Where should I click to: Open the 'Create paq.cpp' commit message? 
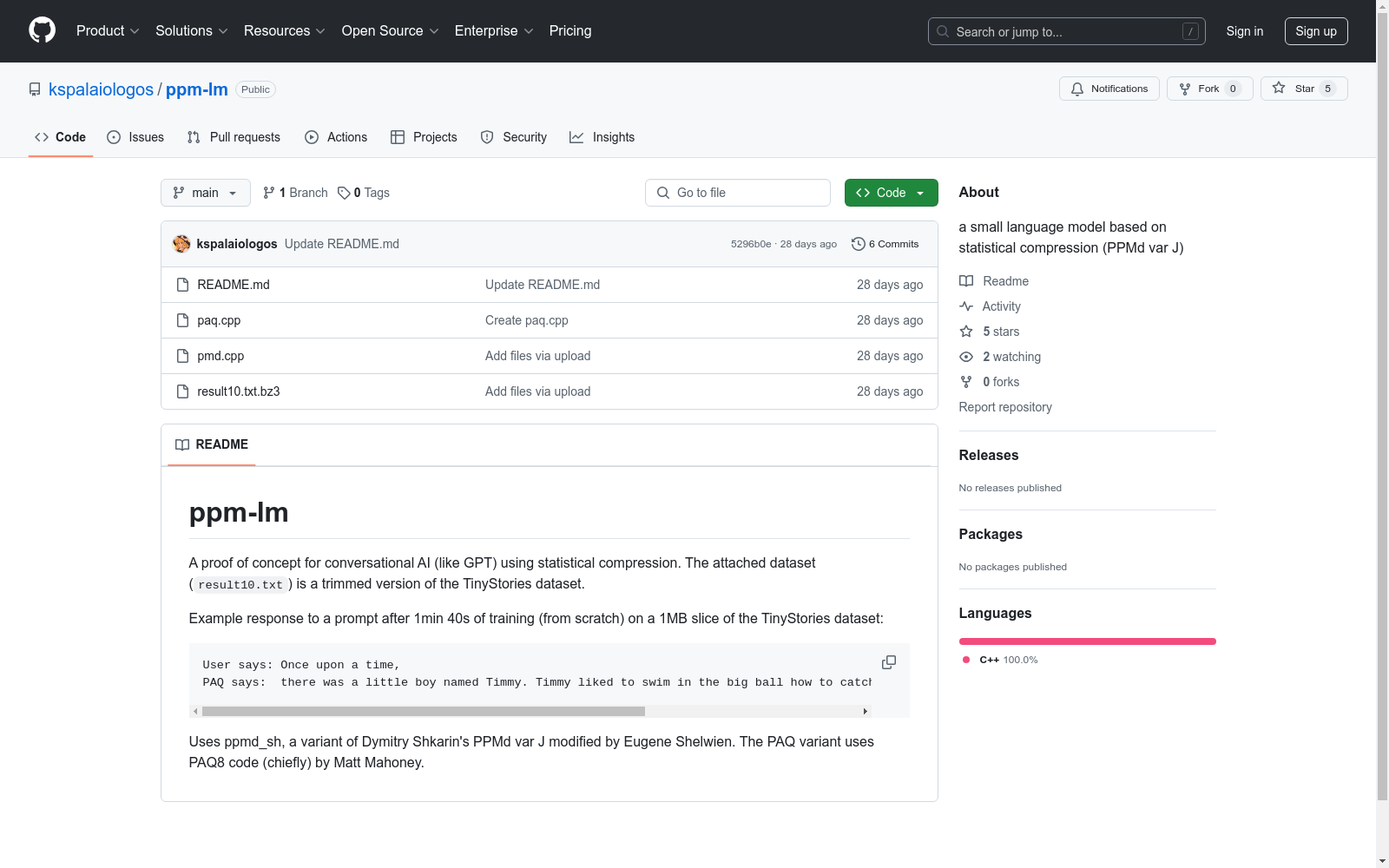[x=527, y=320]
